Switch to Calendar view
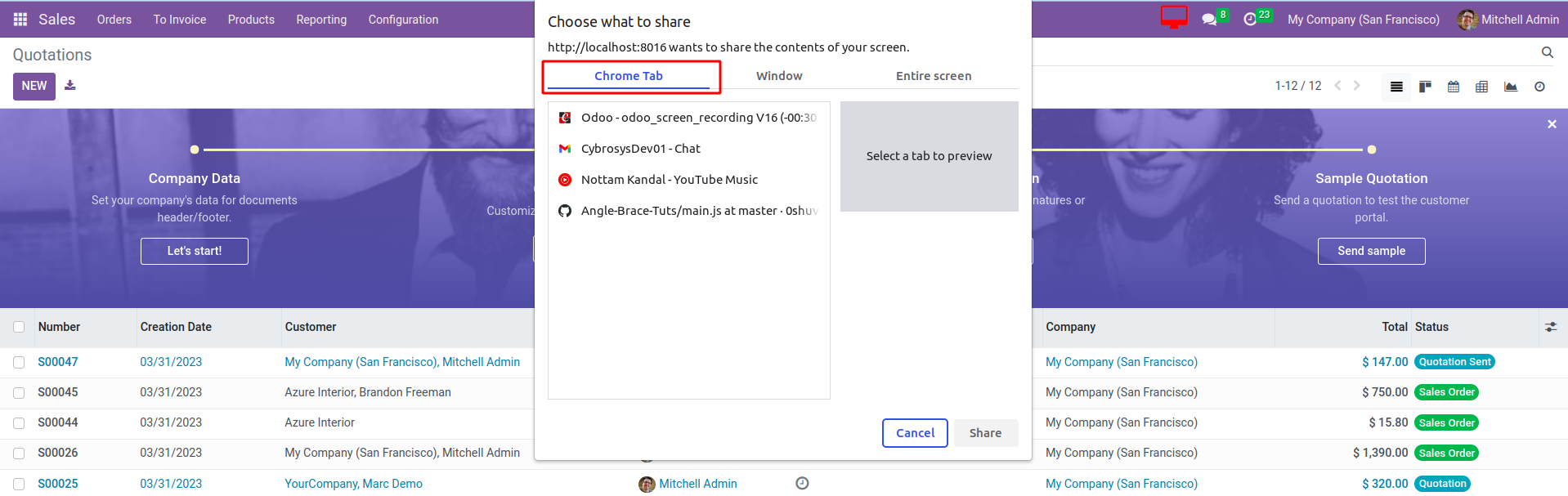The width and height of the screenshot is (1568, 496). 1454,87
